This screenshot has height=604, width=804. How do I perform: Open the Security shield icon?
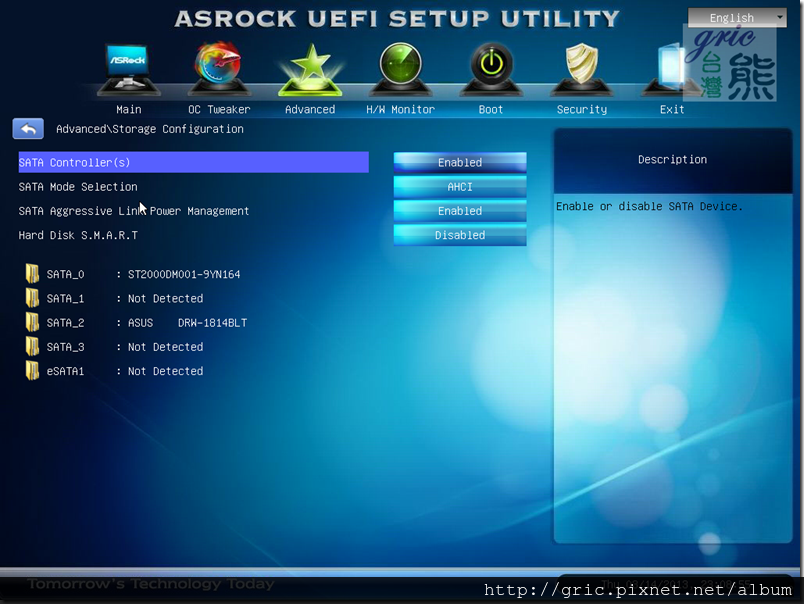pos(581,70)
